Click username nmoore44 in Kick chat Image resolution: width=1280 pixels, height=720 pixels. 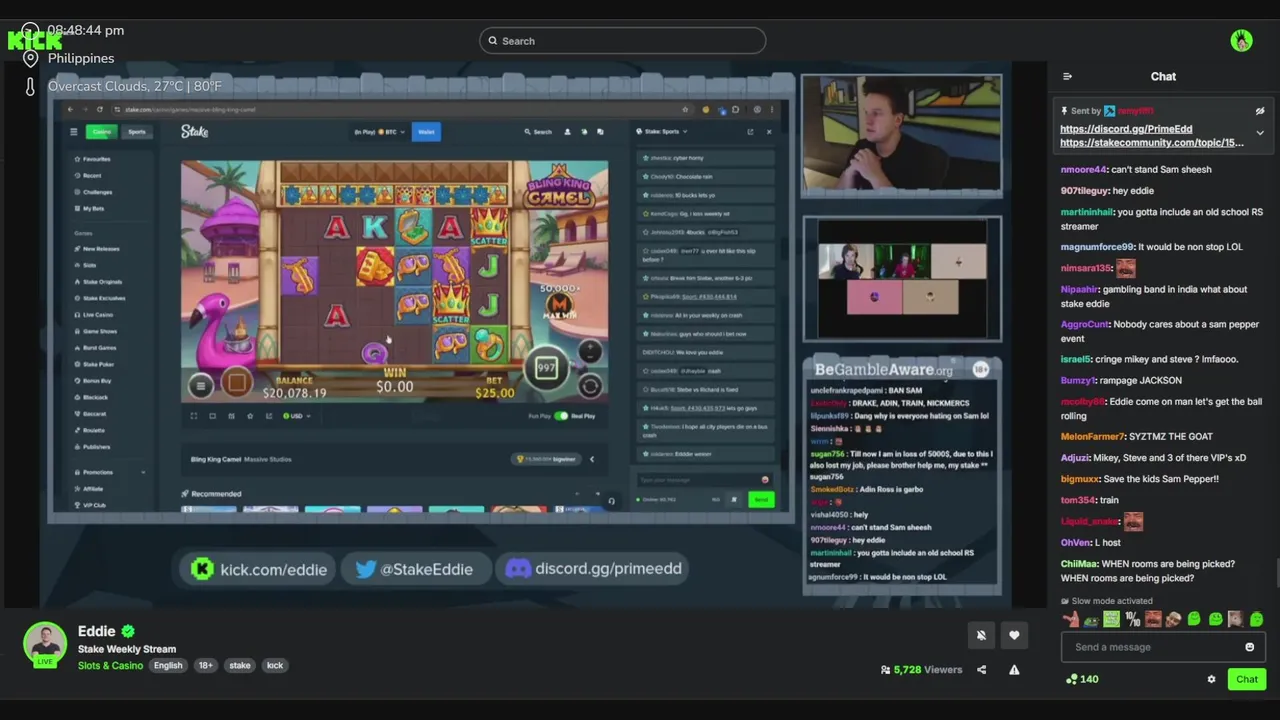1083,169
